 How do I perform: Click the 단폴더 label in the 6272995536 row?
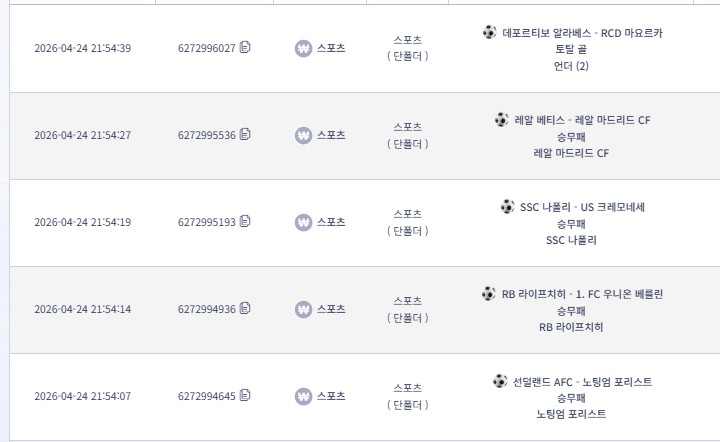[x=408, y=144]
